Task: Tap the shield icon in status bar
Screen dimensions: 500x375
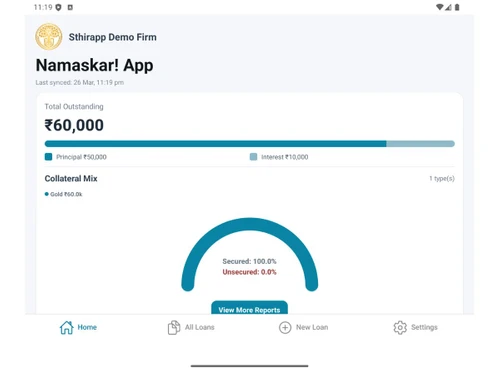Action: (x=58, y=7)
